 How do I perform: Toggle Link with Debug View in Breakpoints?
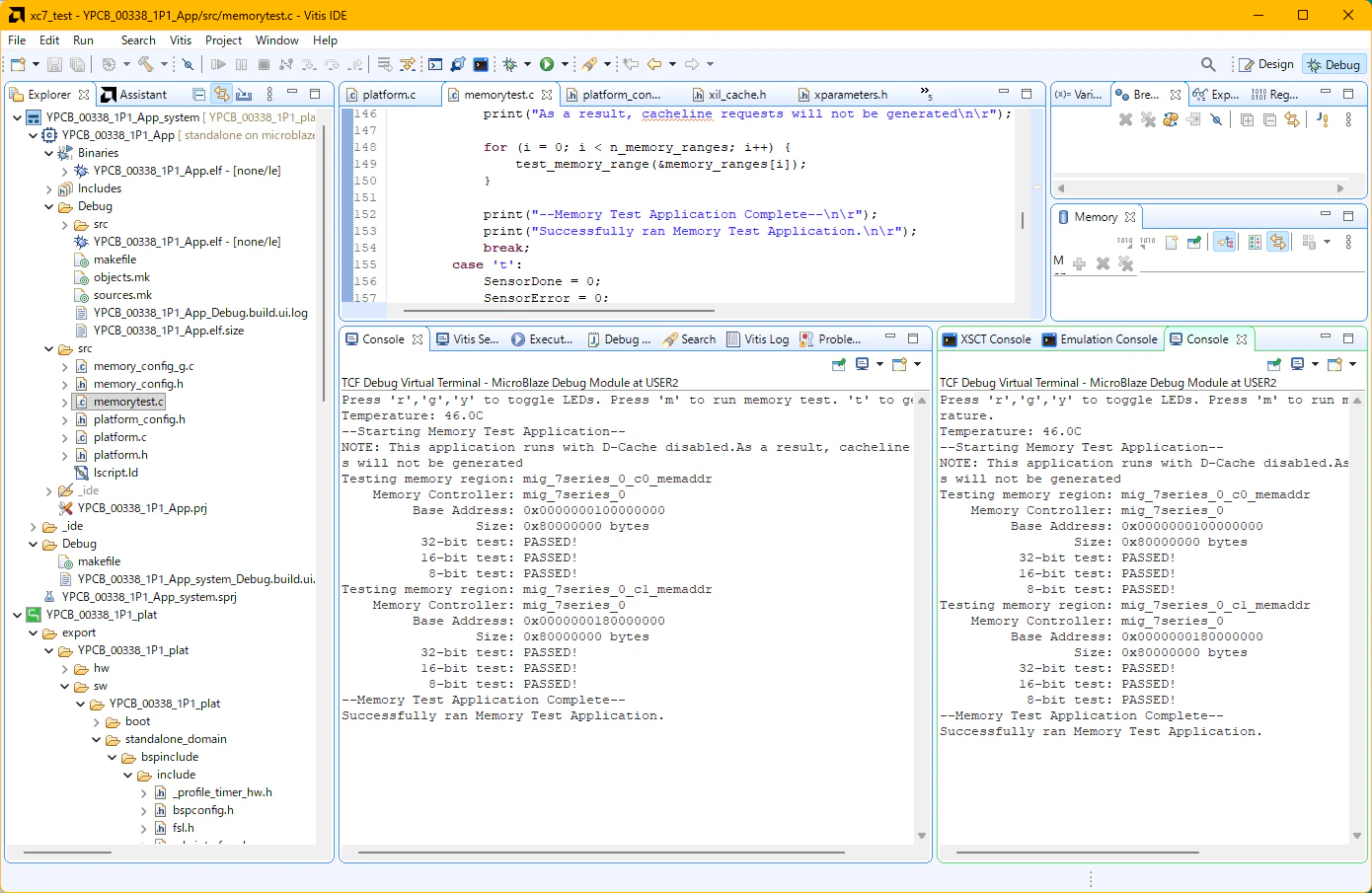[x=1292, y=119]
